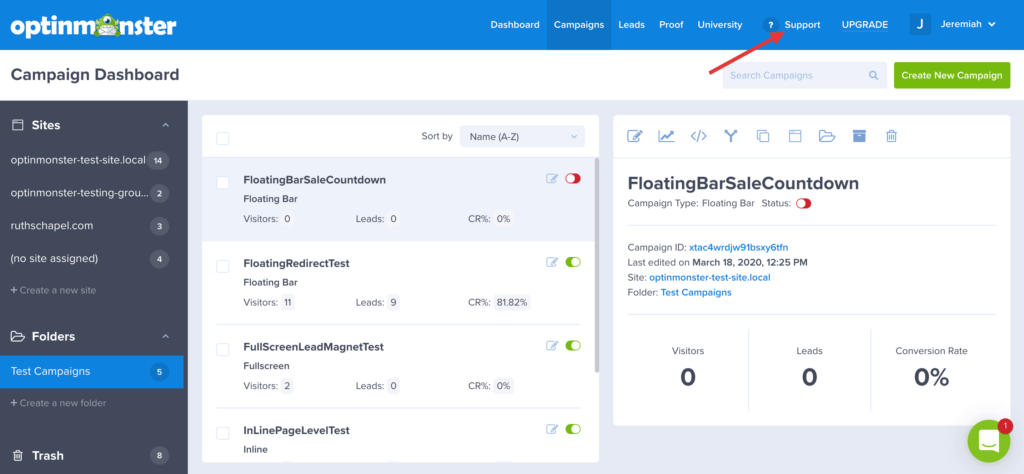Screen dimensions: 1024x474
Task: Go to the Leads menu item
Action: pos(631,25)
